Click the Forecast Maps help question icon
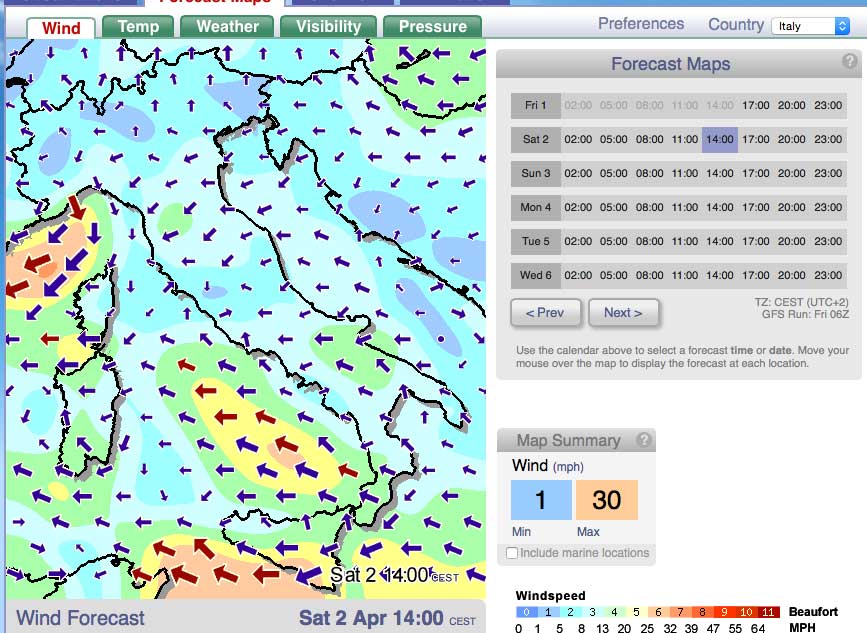 (x=850, y=61)
